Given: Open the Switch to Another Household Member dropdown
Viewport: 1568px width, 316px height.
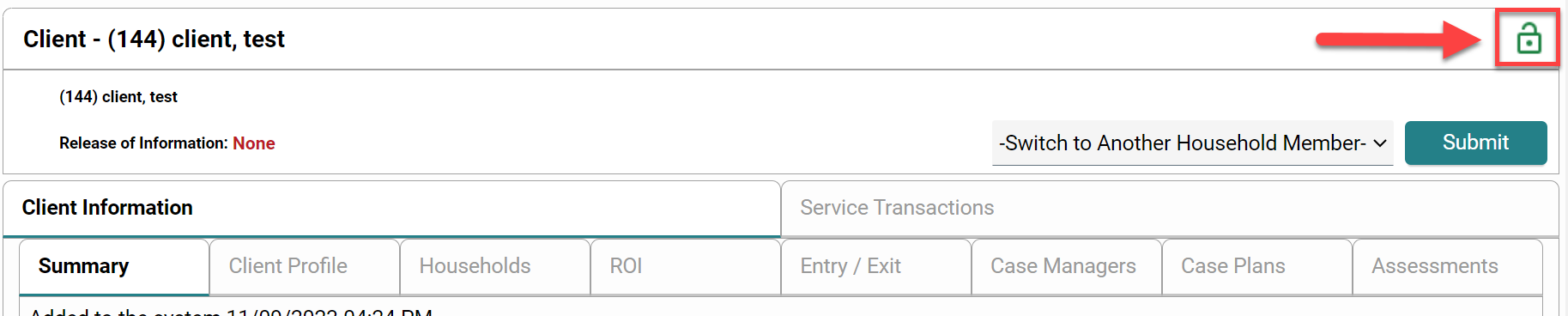Looking at the screenshot, I should [1192, 143].
